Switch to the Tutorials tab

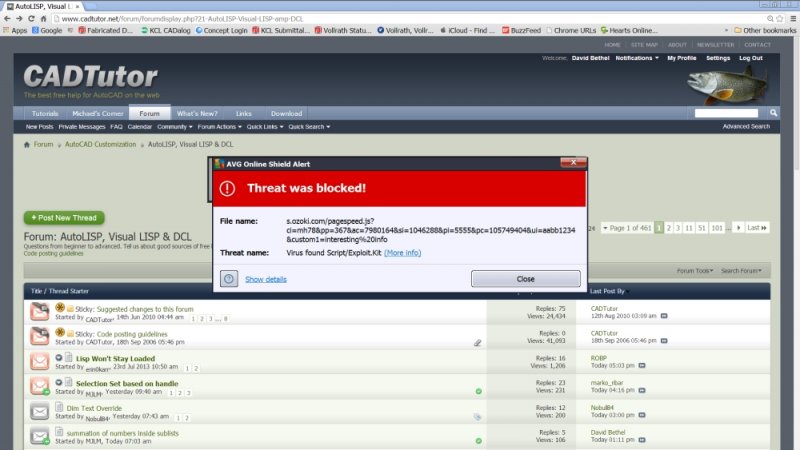[x=45, y=113]
